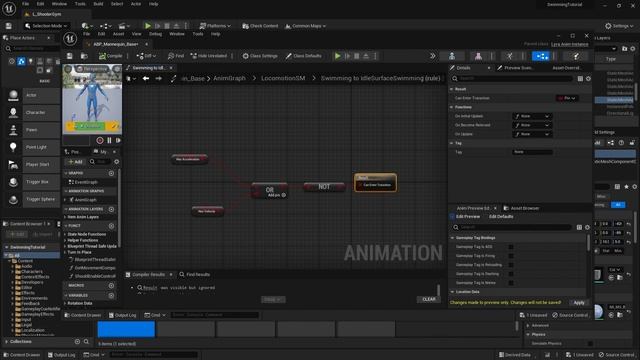Image resolution: width=640 pixels, height=360 pixels.
Task: Click CLEAR in Compiler Results
Action: pos(429,300)
